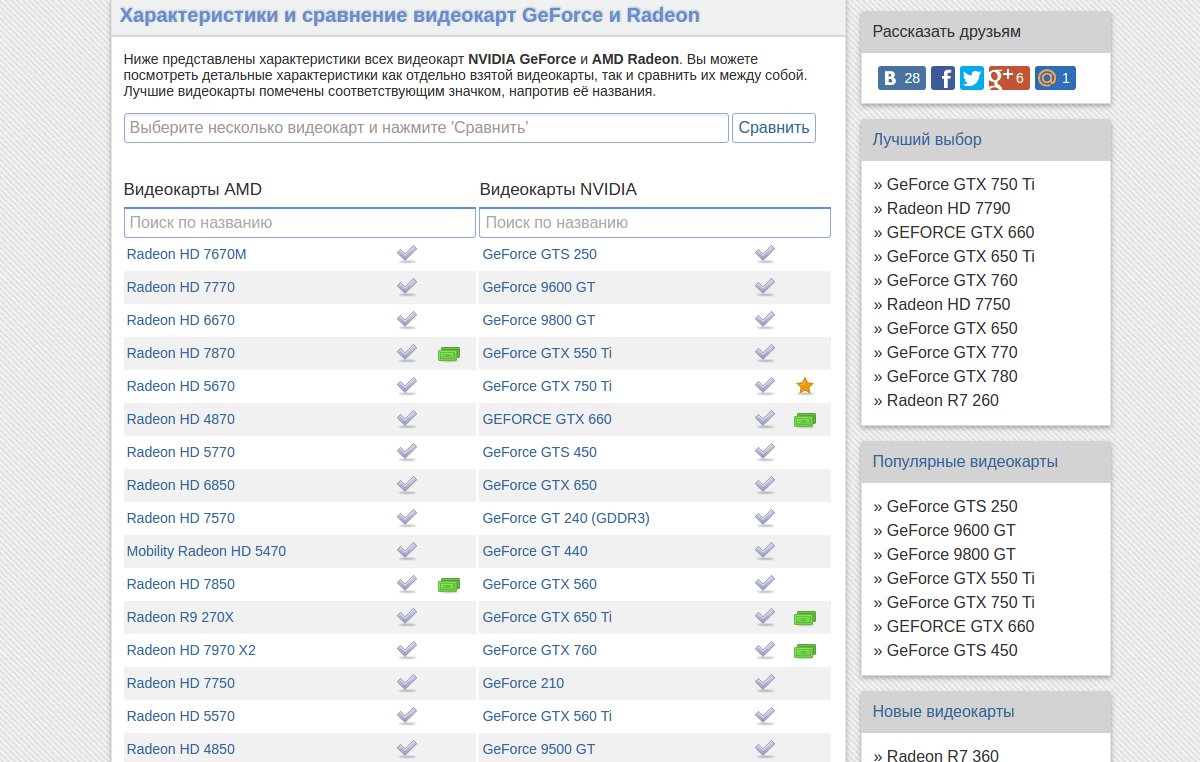Share page on Facebook

coord(943,78)
